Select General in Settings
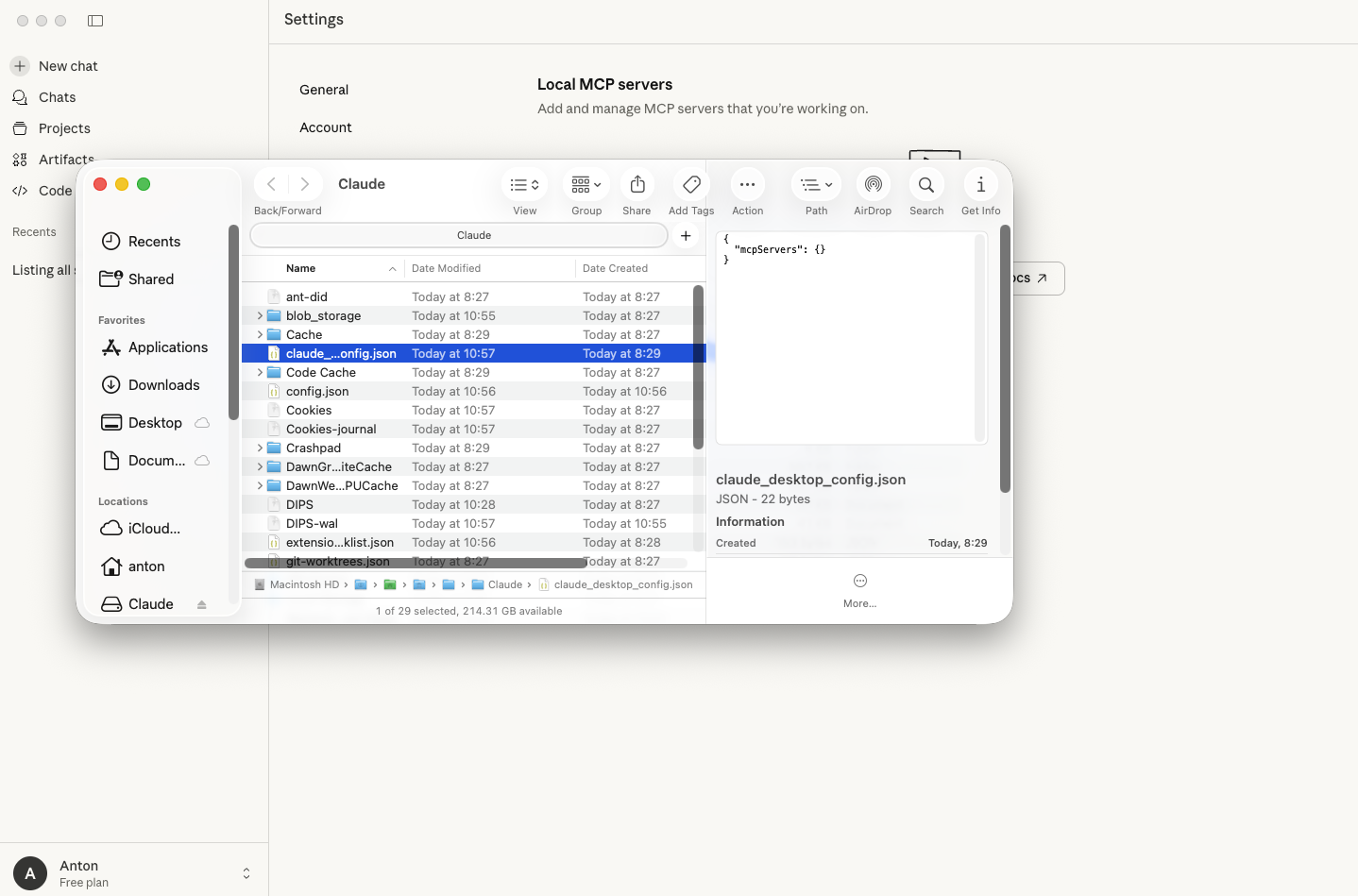This screenshot has width=1358, height=896. (x=324, y=90)
